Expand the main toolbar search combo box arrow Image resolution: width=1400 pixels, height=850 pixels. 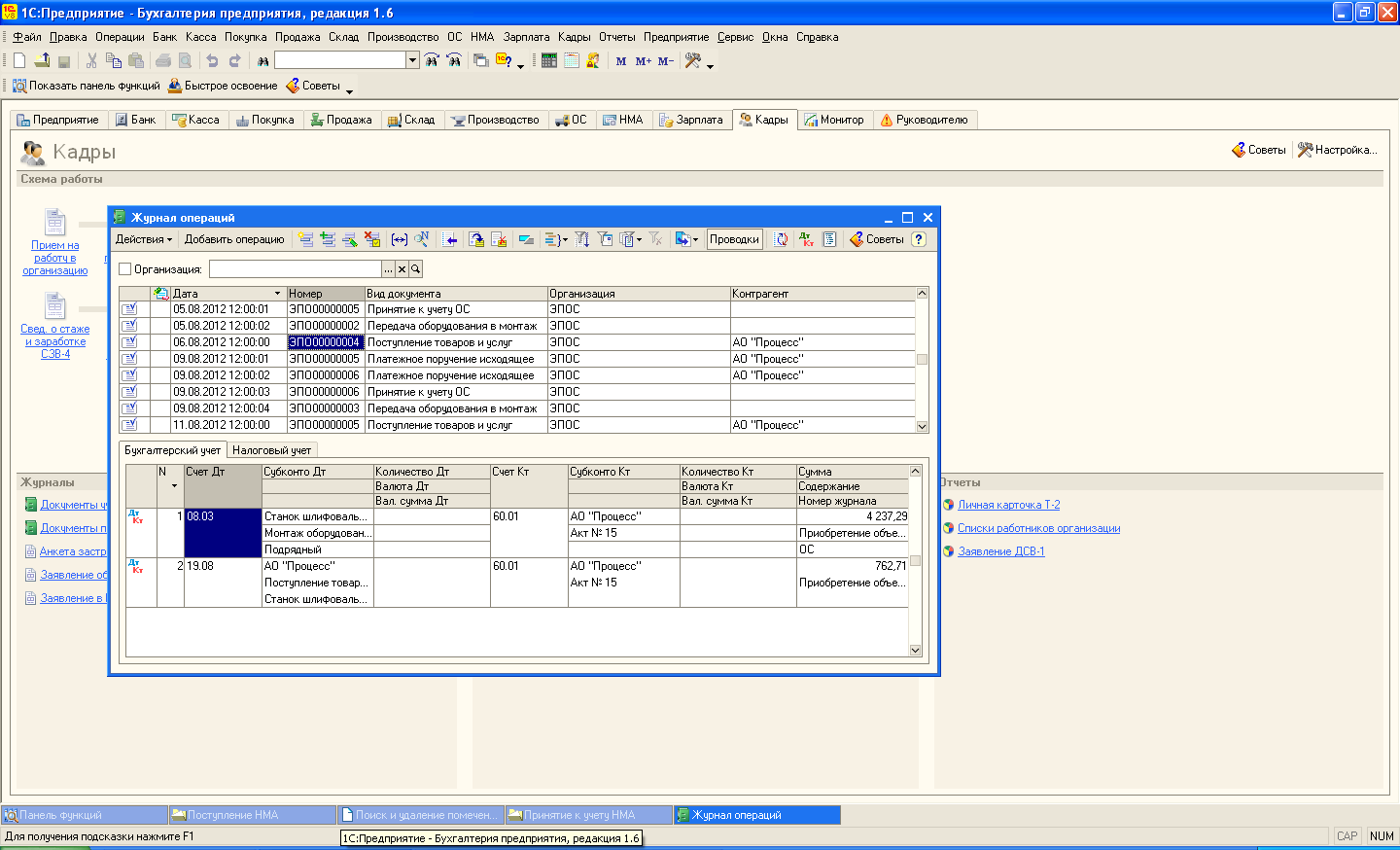[413, 60]
